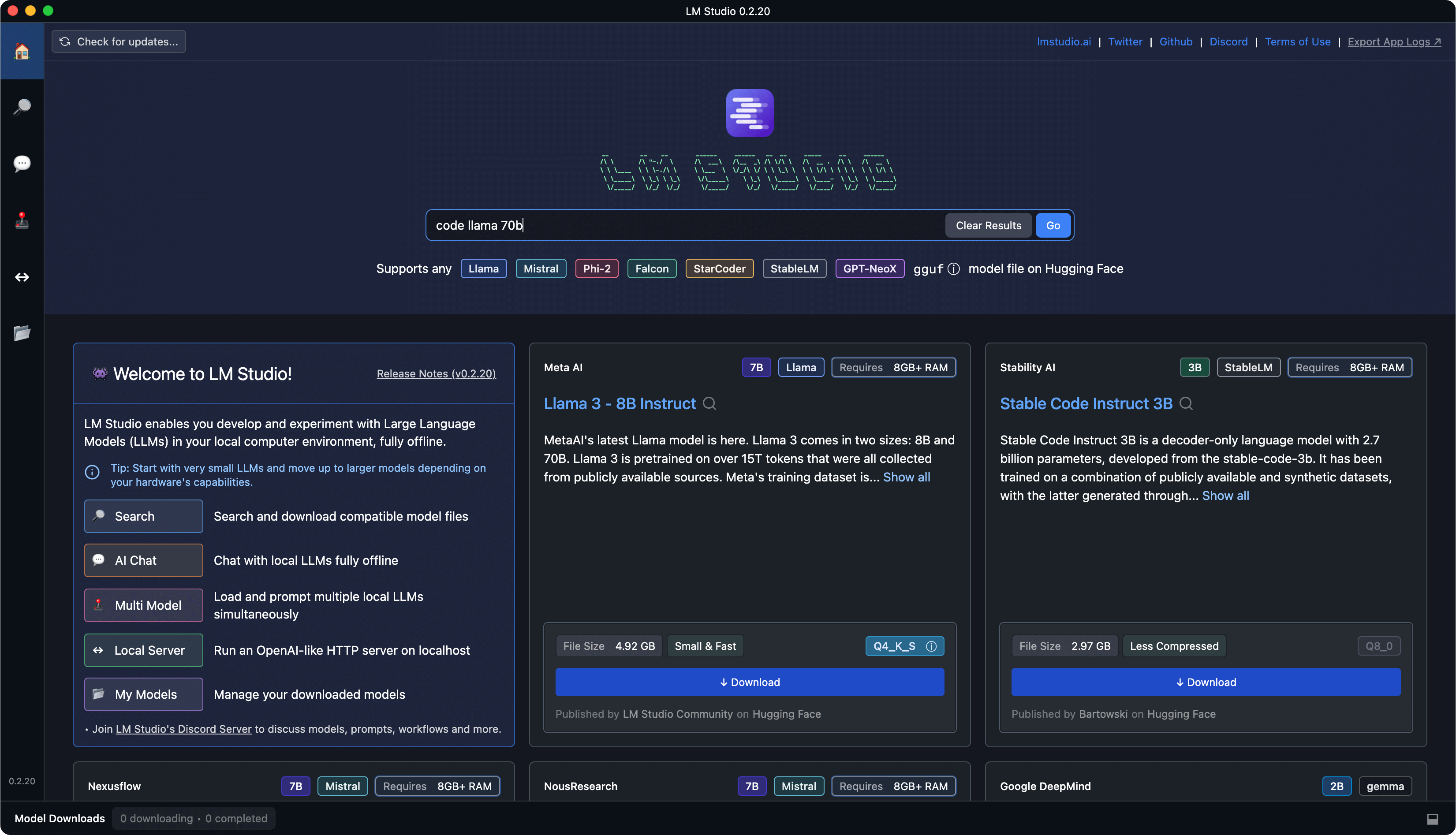1456x835 pixels.
Task: Click the magnifier next to Stable Code Instruct 3B
Action: (x=1186, y=404)
